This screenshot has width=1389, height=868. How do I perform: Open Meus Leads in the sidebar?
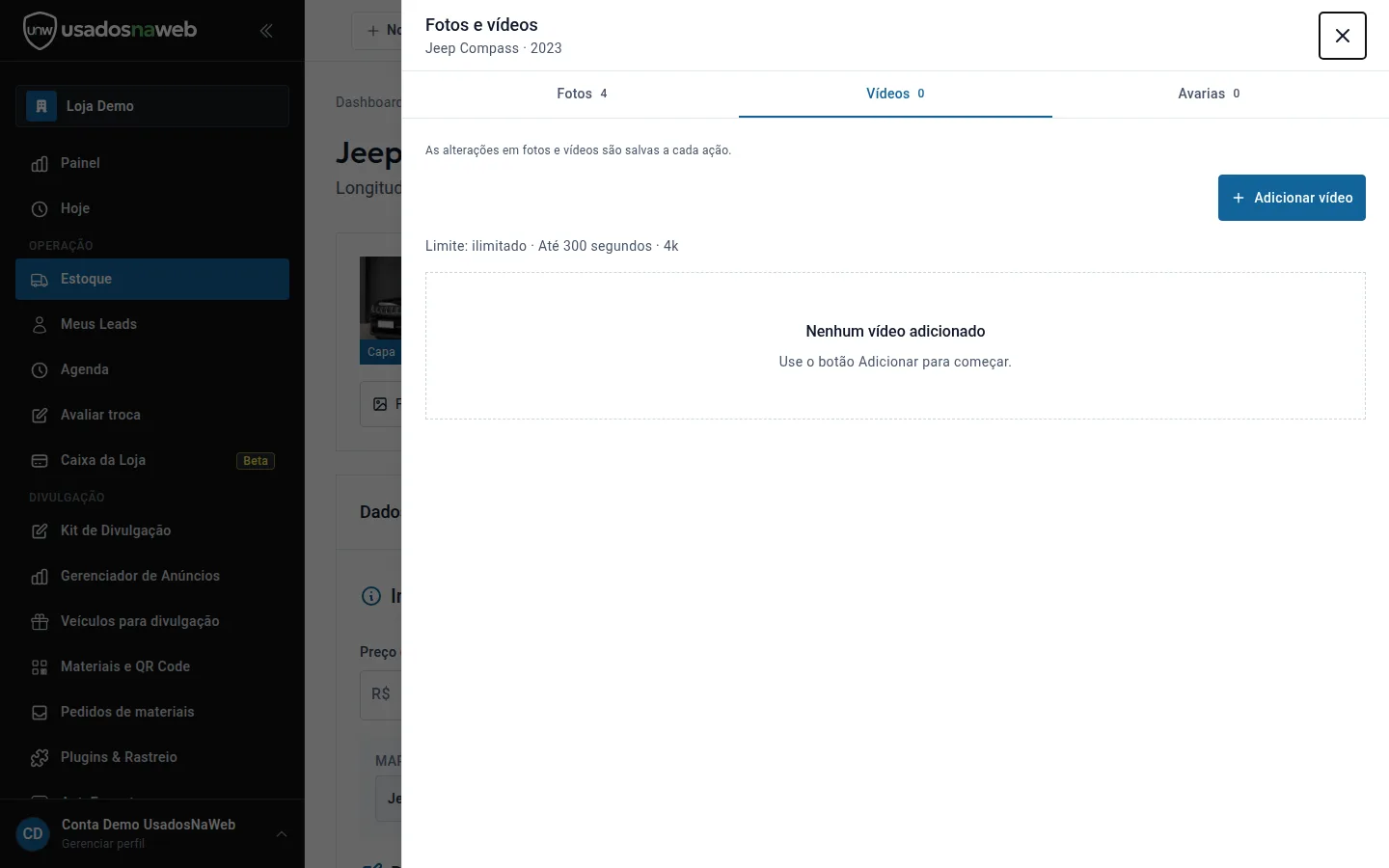pos(152,324)
